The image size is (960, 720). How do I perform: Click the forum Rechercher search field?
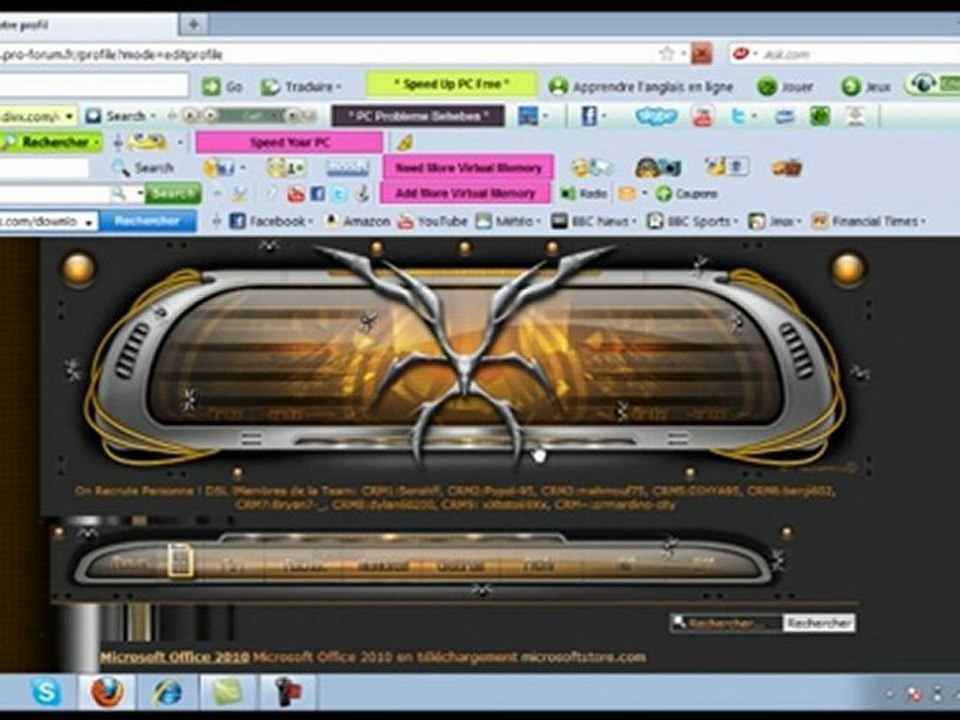click(x=726, y=623)
